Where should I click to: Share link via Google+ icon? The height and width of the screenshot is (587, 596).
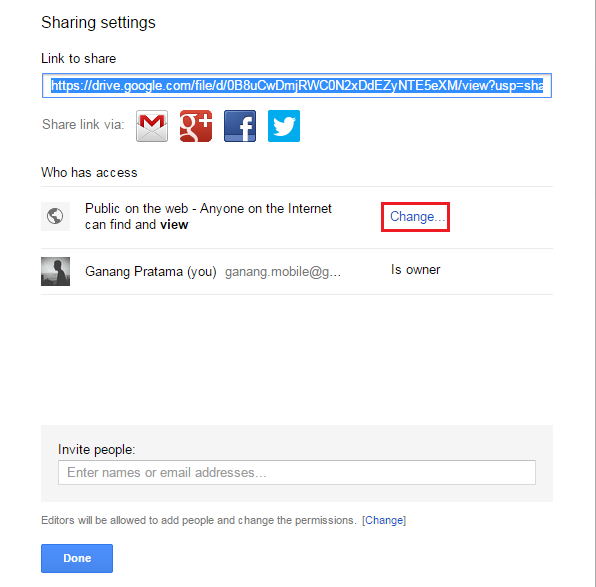pos(196,126)
